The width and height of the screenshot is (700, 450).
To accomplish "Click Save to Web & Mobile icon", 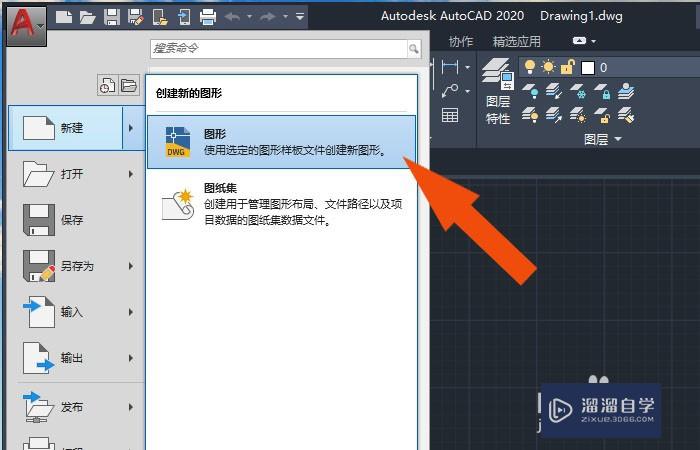I will [x=184, y=17].
